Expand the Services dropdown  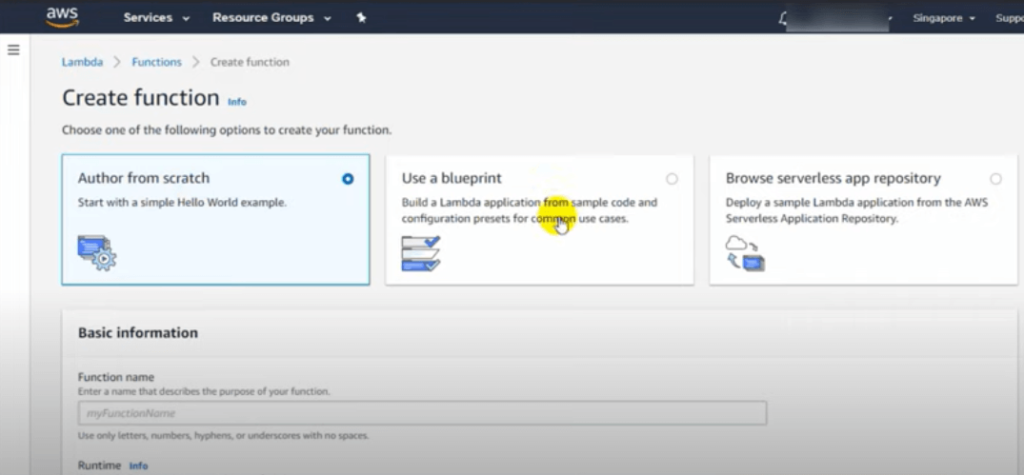coord(156,18)
